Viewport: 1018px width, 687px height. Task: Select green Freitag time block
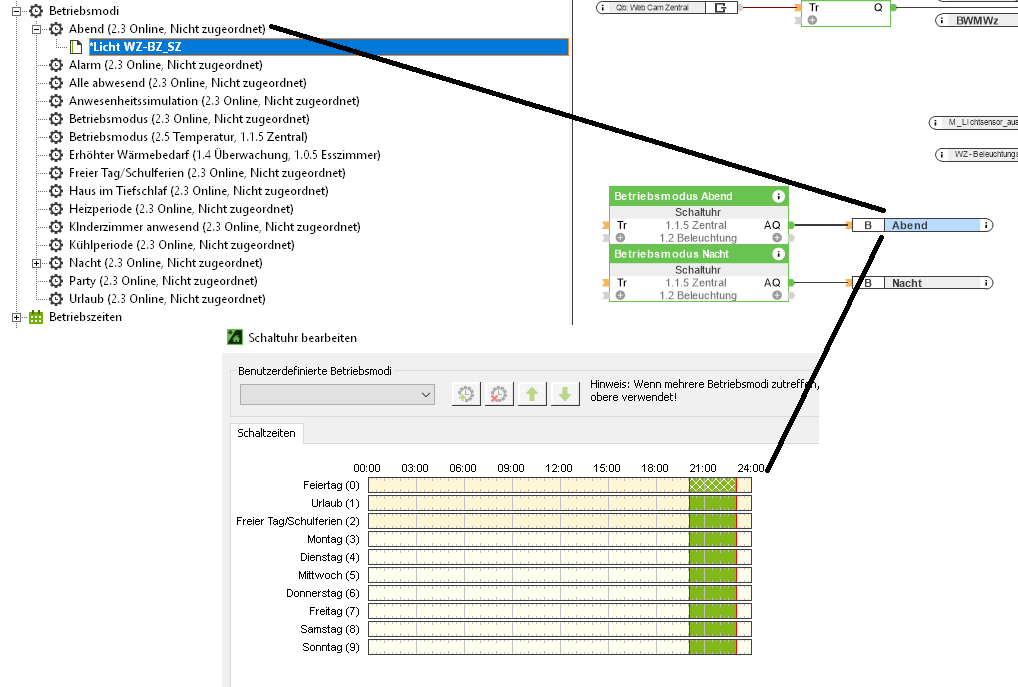(713, 611)
